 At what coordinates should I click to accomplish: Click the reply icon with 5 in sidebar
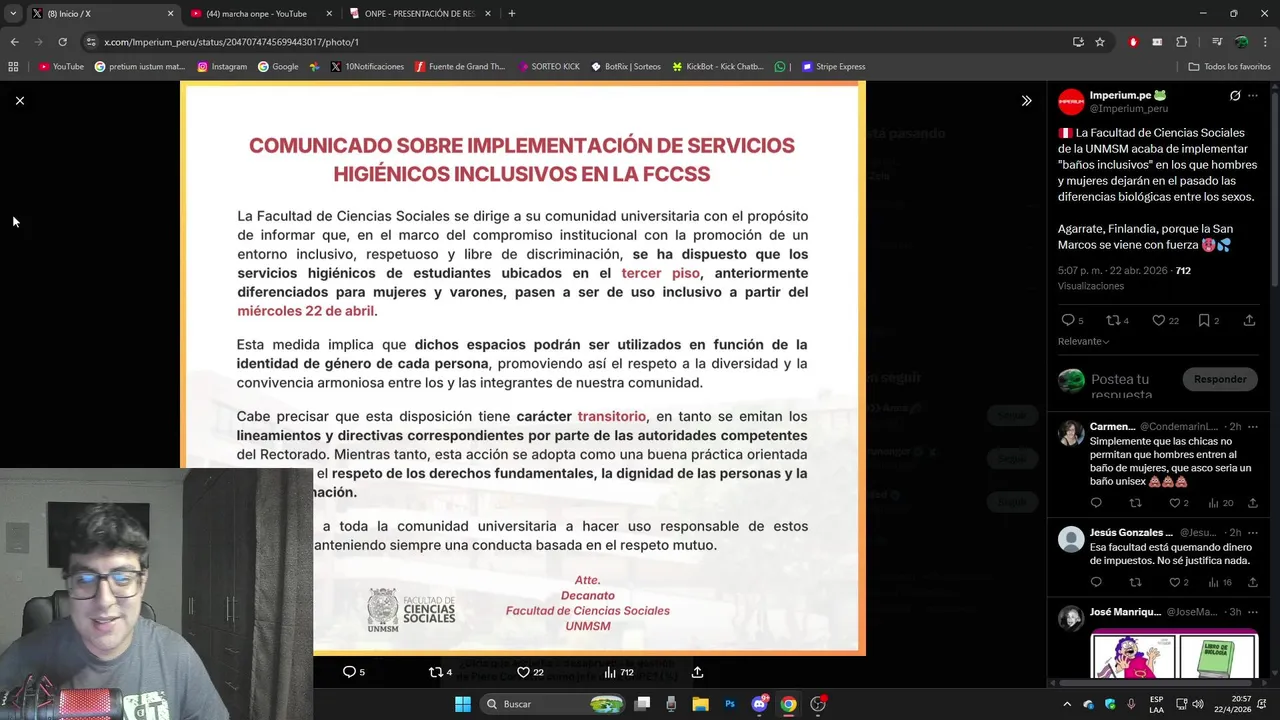(x=1072, y=321)
